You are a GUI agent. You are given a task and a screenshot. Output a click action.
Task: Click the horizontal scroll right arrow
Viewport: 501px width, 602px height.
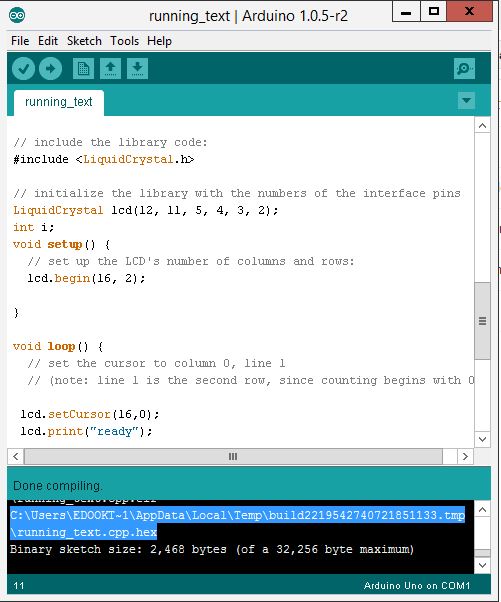pyautogui.click(x=465, y=456)
